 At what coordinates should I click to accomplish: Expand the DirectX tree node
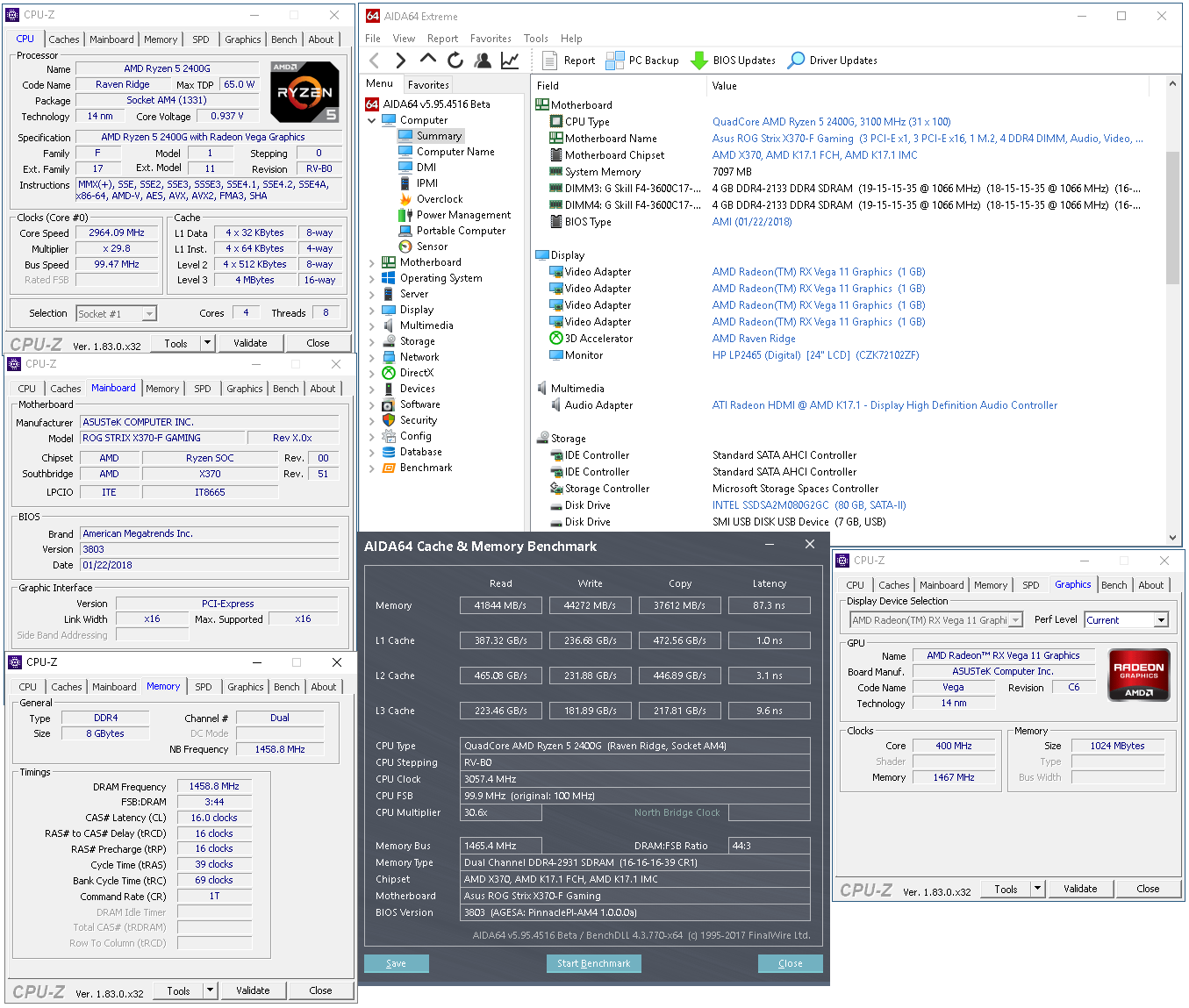pyautogui.click(x=372, y=373)
